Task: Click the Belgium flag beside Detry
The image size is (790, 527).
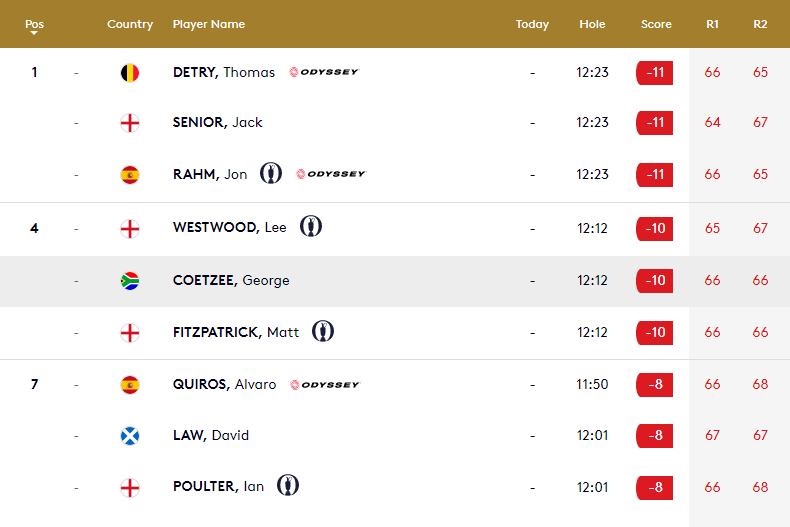Action: [x=130, y=72]
